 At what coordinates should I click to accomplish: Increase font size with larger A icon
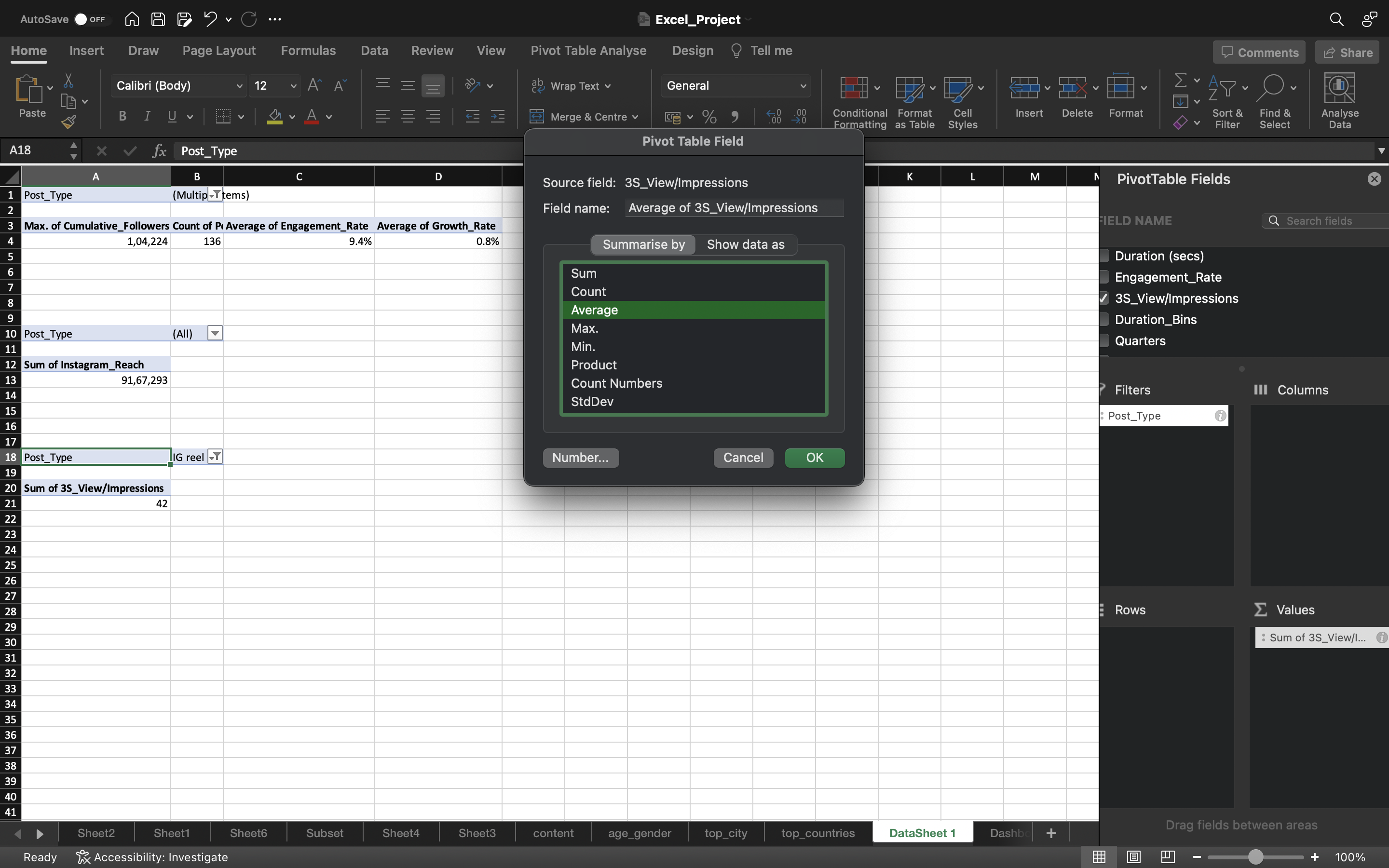pyautogui.click(x=314, y=85)
